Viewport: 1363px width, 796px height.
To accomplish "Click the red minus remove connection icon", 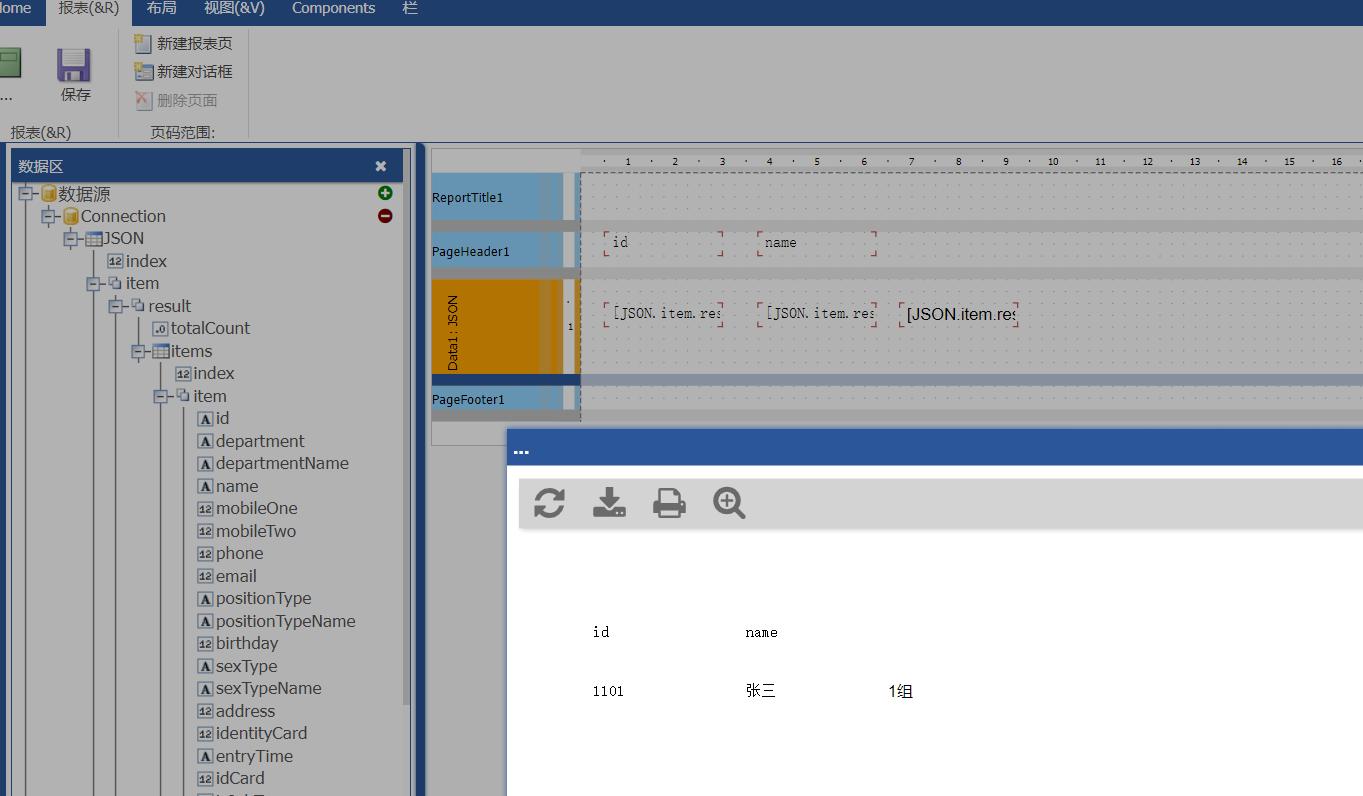I will tap(385, 216).
